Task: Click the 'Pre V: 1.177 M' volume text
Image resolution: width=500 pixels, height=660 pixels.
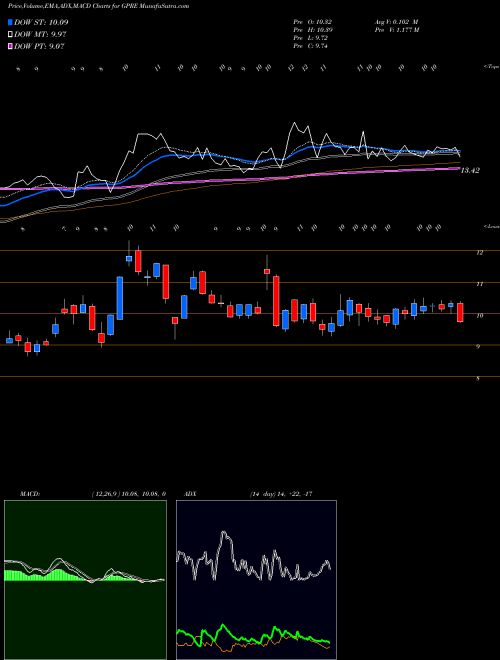Action: point(396,30)
